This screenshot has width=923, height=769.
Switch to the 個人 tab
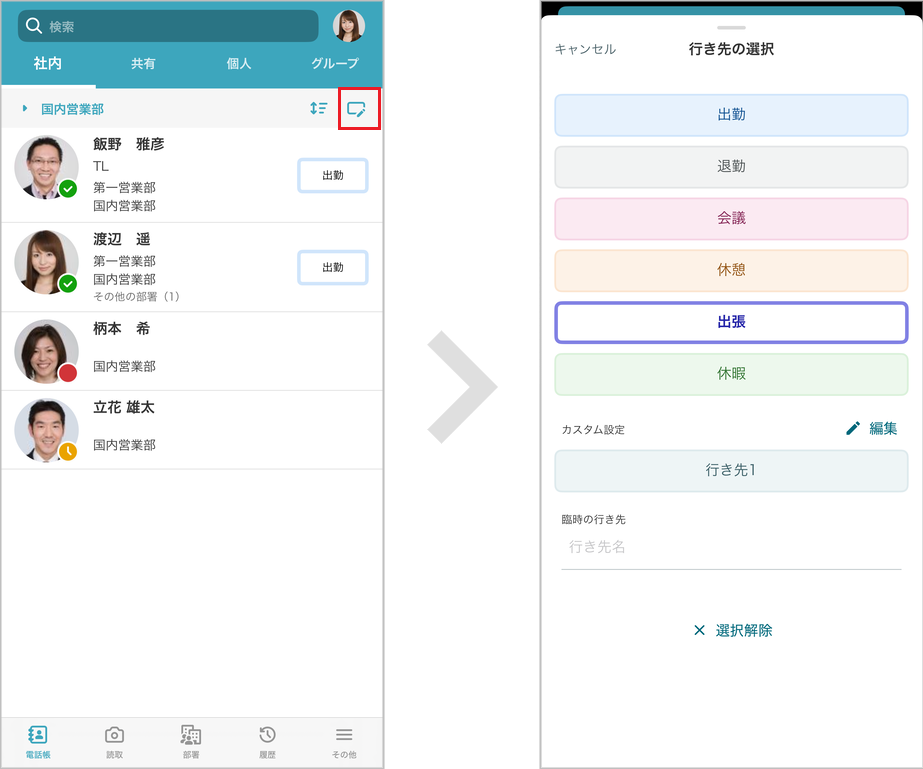pyautogui.click(x=239, y=63)
